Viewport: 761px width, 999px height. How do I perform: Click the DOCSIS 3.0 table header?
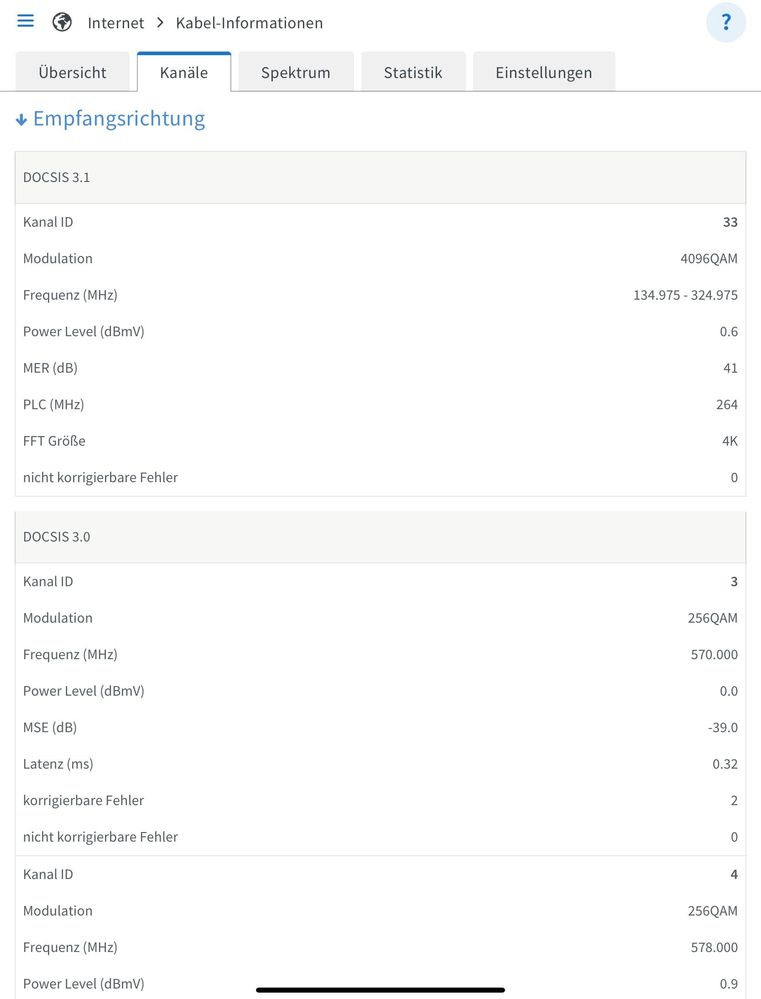coord(380,536)
